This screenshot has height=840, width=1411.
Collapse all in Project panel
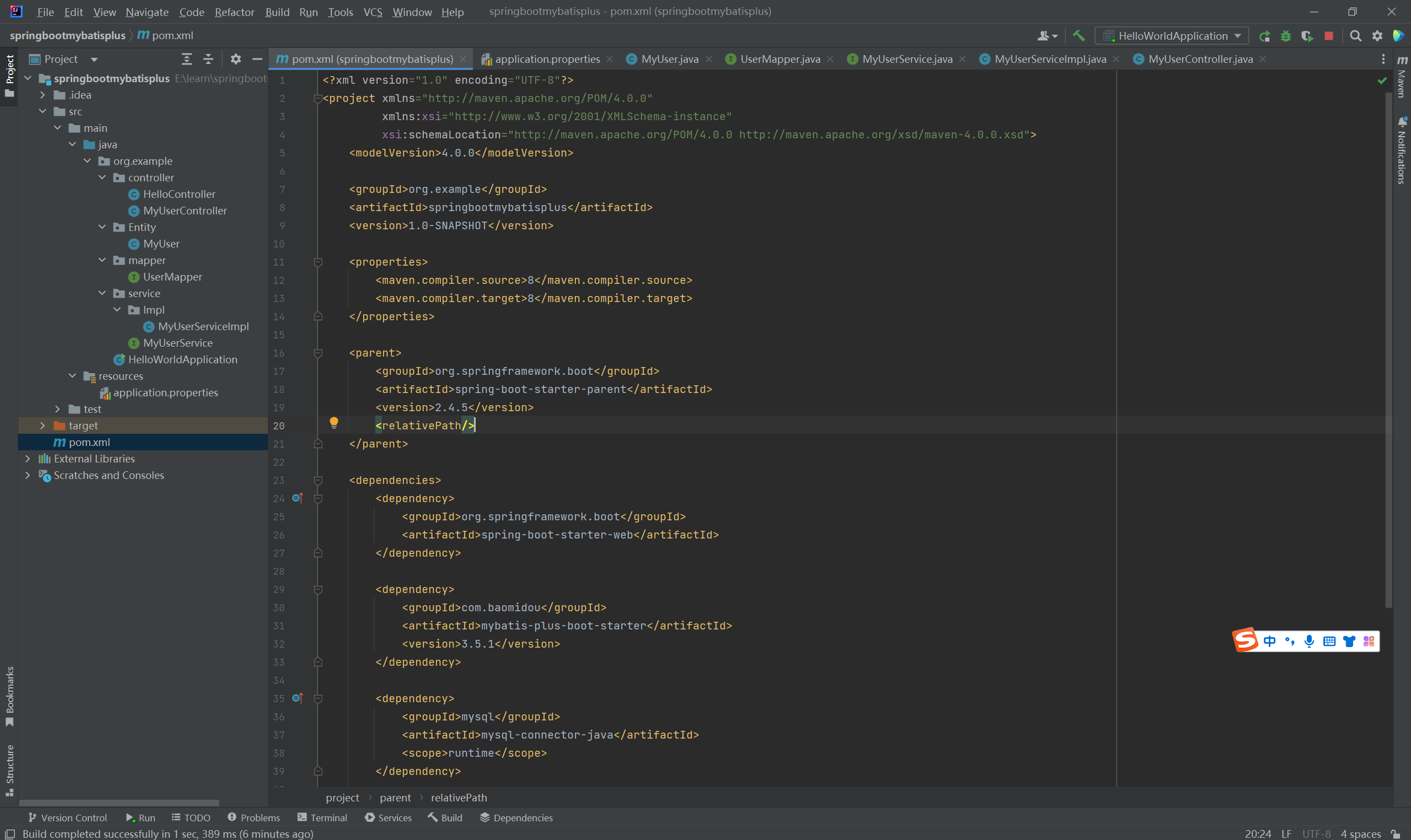click(208, 59)
